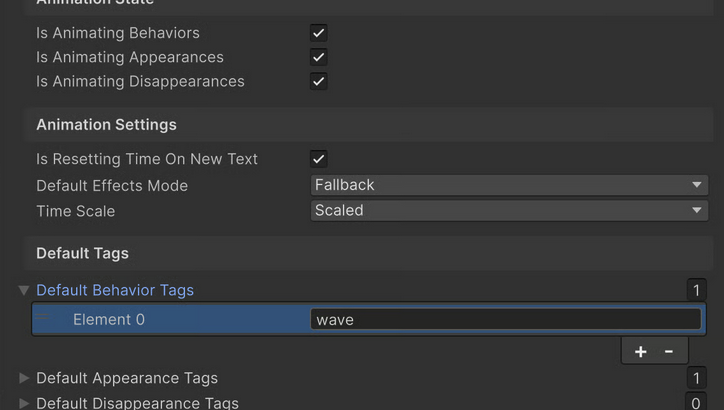
Task: Click the Element 0 drag handle
Action: click(x=42, y=318)
